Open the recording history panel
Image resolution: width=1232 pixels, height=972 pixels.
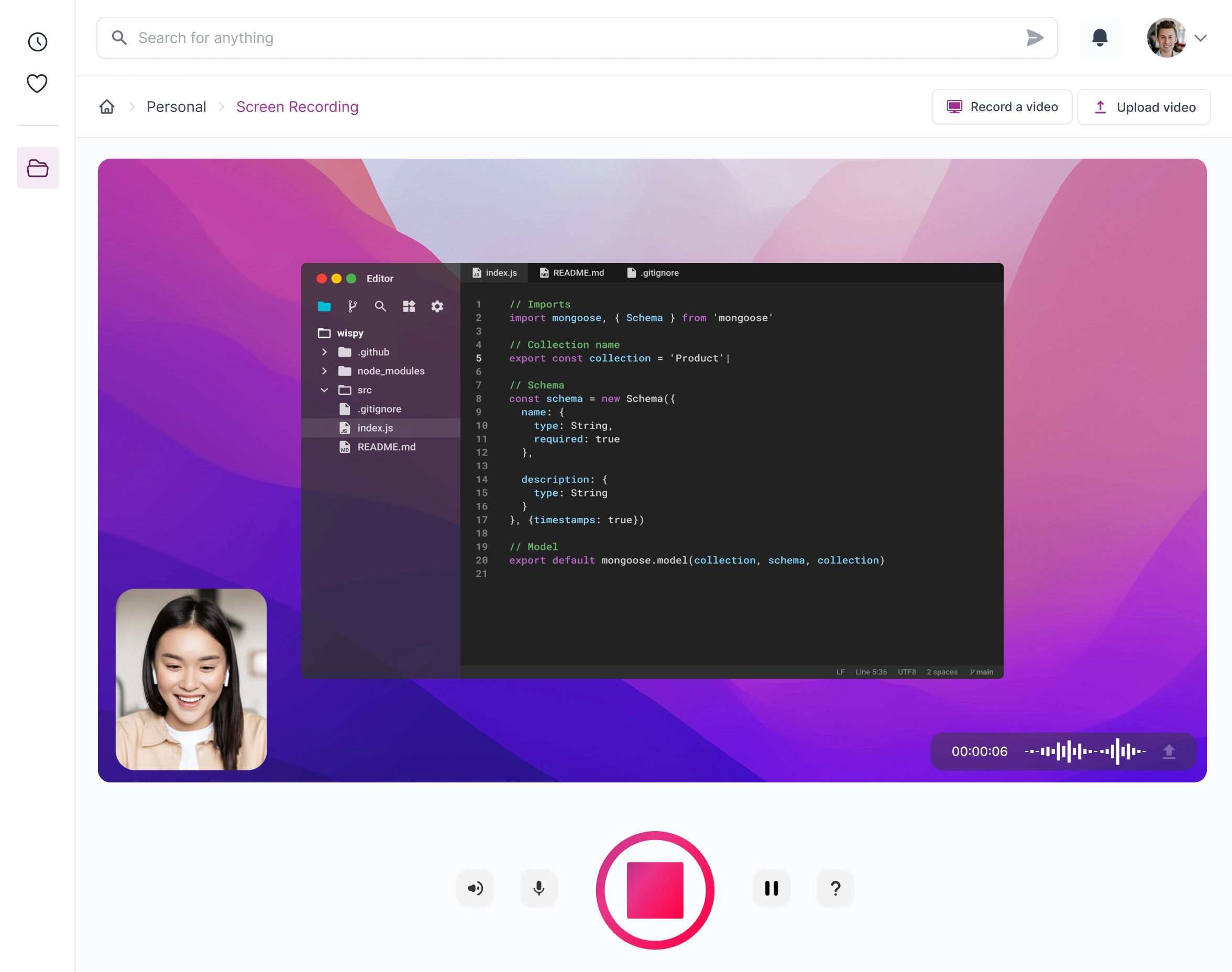(x=37, y=41)
